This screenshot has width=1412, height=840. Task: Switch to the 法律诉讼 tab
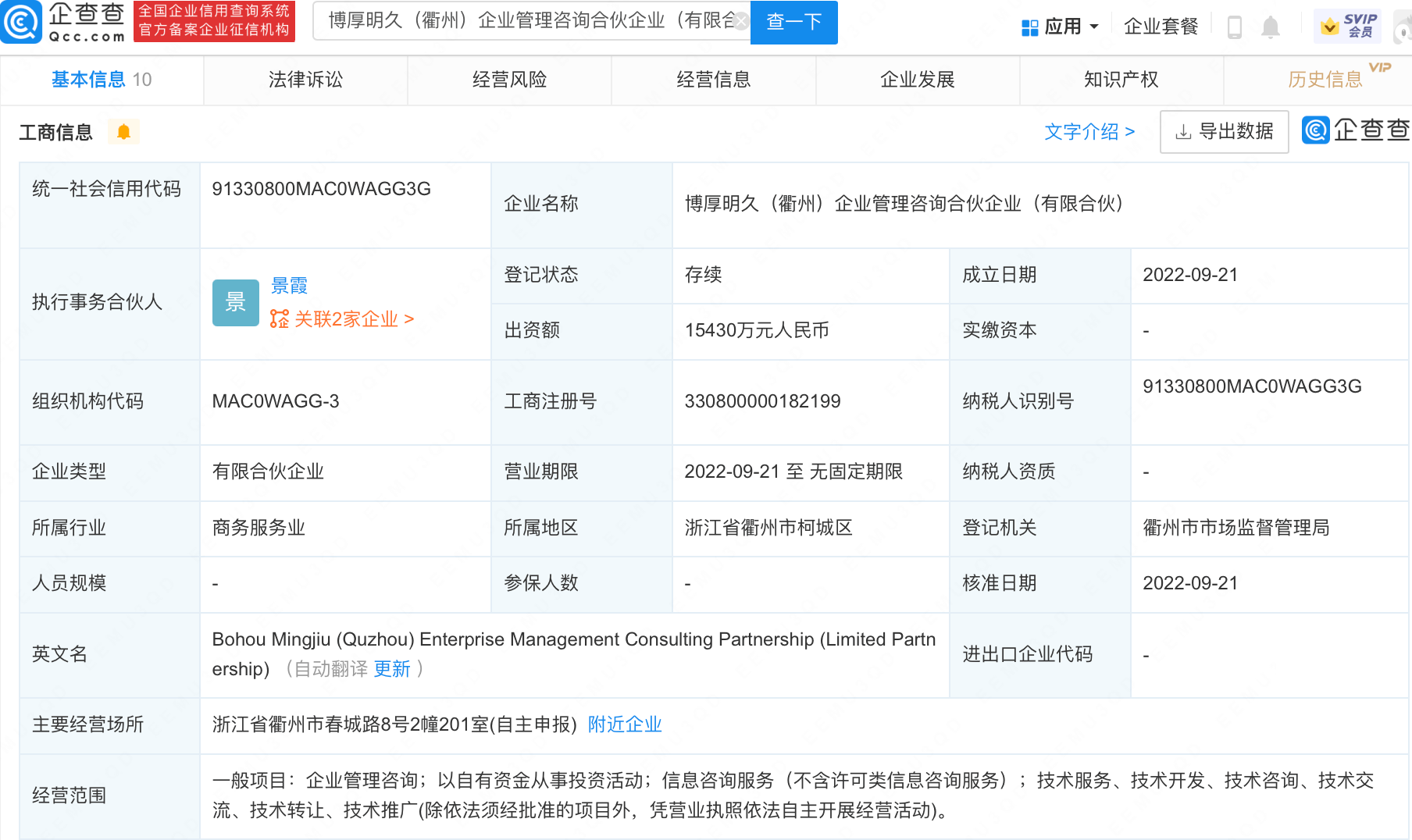tap(305, 80)
